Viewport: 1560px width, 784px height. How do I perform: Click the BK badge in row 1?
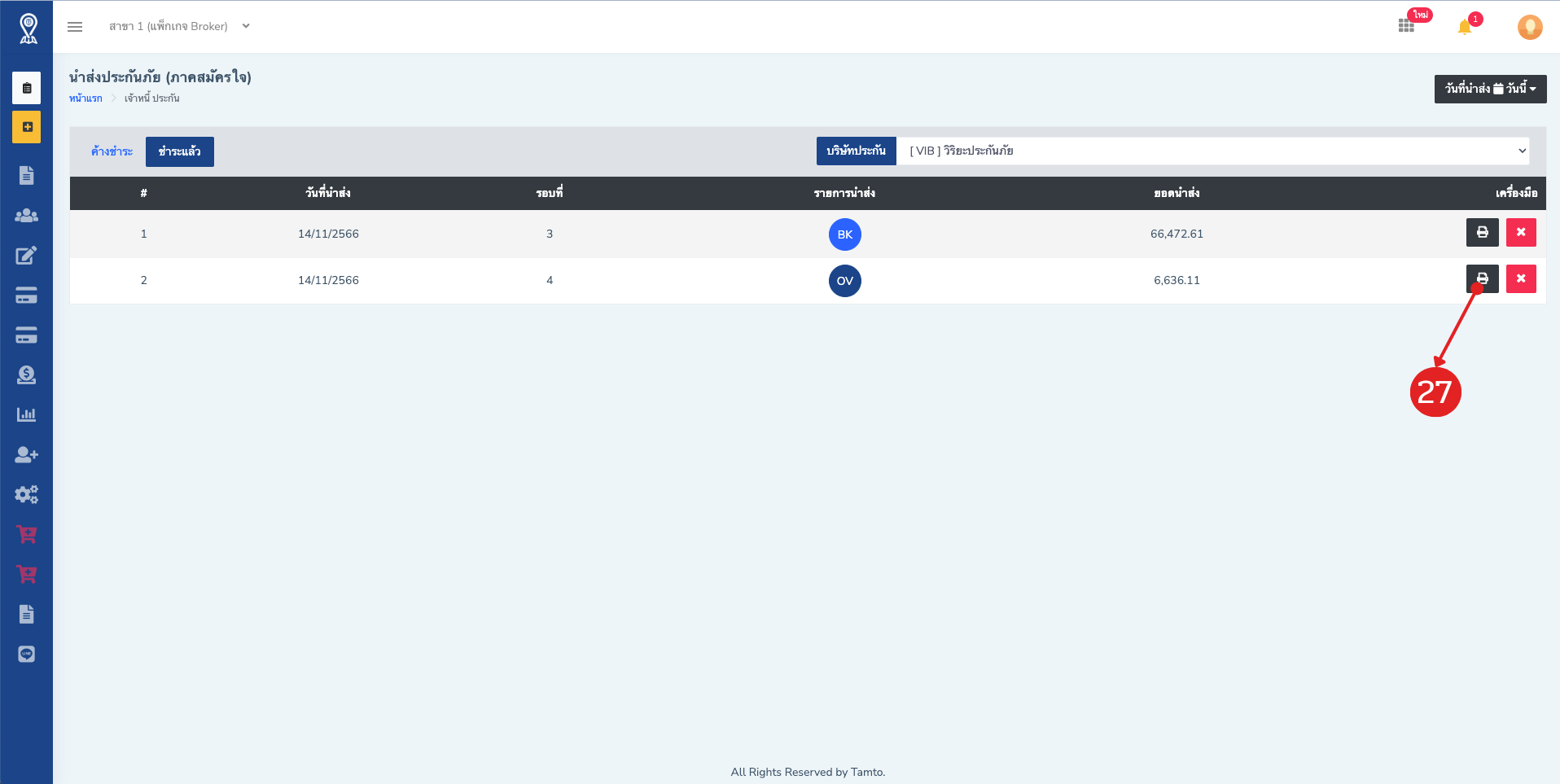click(845, 234)
